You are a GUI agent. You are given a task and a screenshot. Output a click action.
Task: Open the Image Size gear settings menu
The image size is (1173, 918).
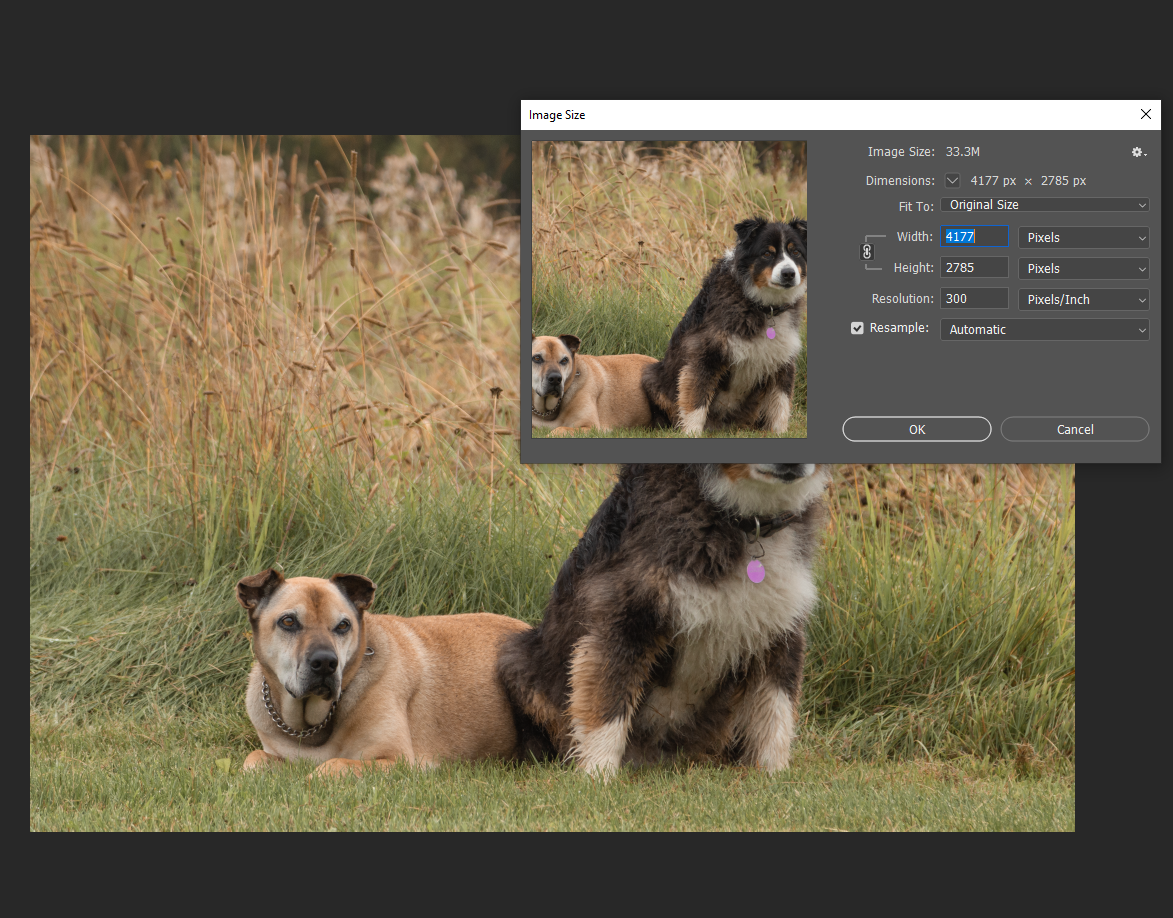point(1137,152)
